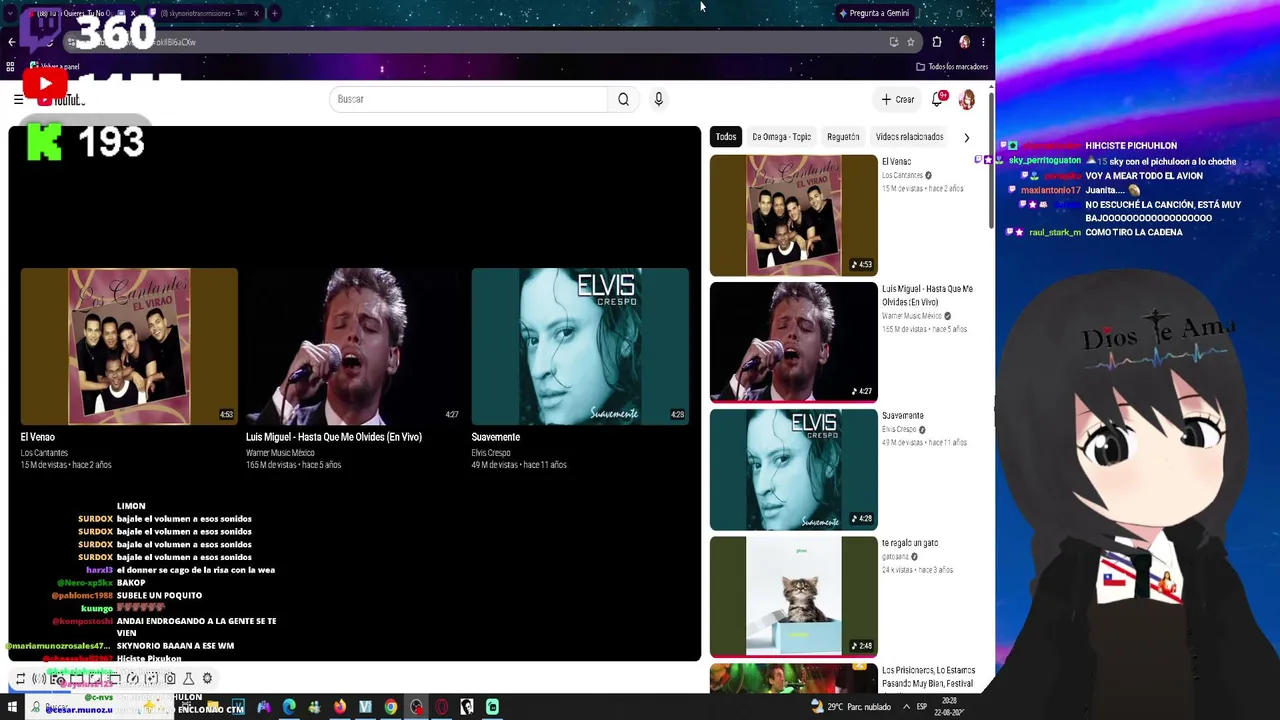This screenshot has width=1280, height=720.
Task: Select the Videos relacionados chip
Action: [909, 137]
